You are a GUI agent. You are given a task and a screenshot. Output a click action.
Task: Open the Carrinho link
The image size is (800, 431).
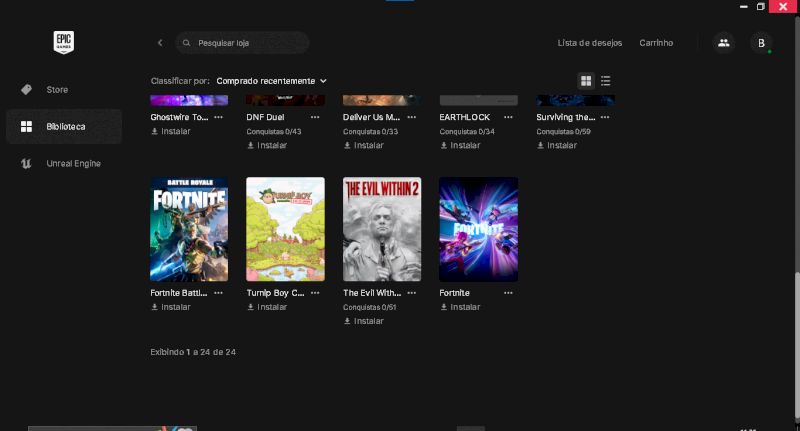tap(656, 43)
